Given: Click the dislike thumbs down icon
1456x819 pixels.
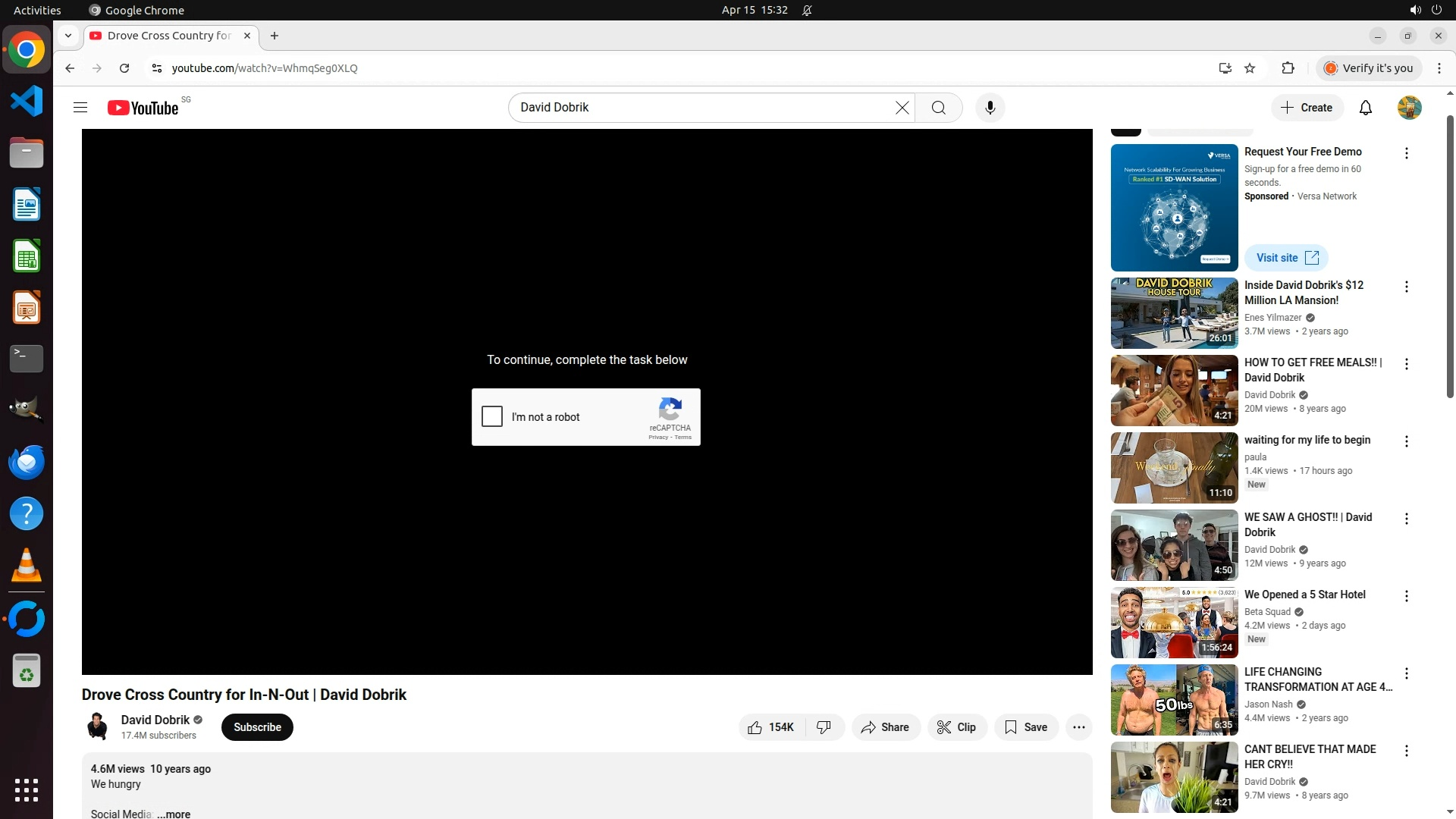Looking at the screenshot, I should click(x=824, y=727).
